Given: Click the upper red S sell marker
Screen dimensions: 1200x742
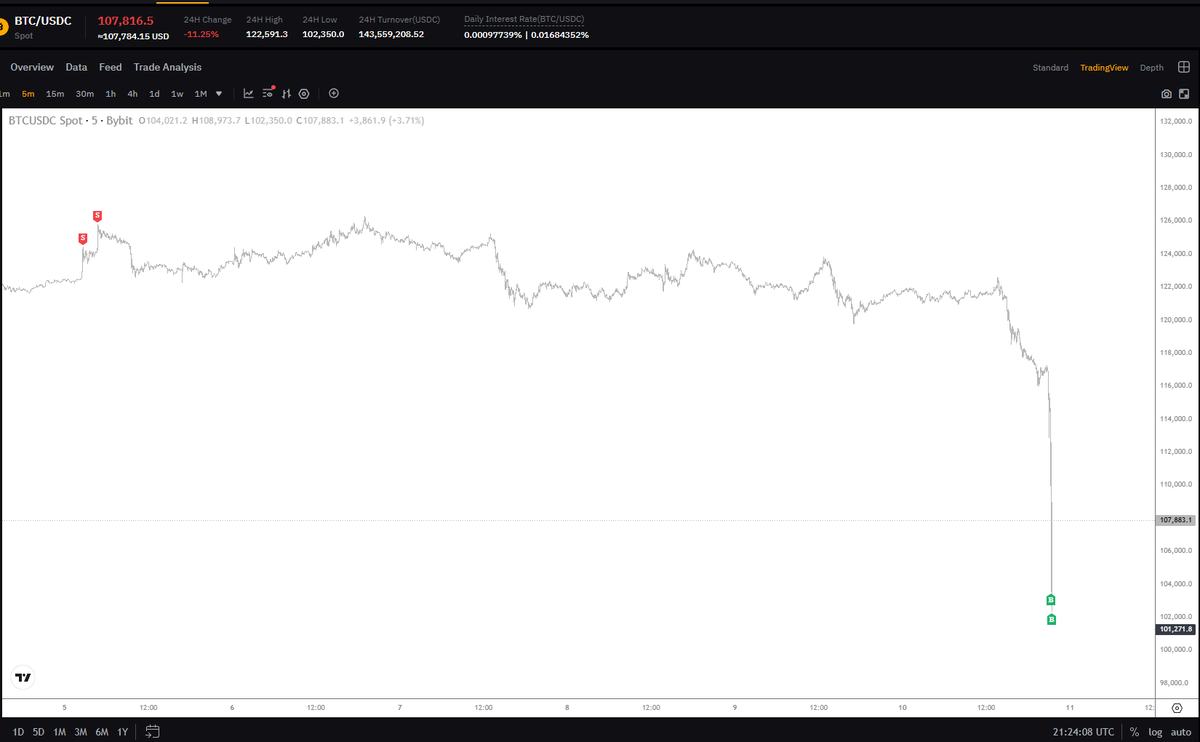Looking at the screenshot, I should [97, 216].
